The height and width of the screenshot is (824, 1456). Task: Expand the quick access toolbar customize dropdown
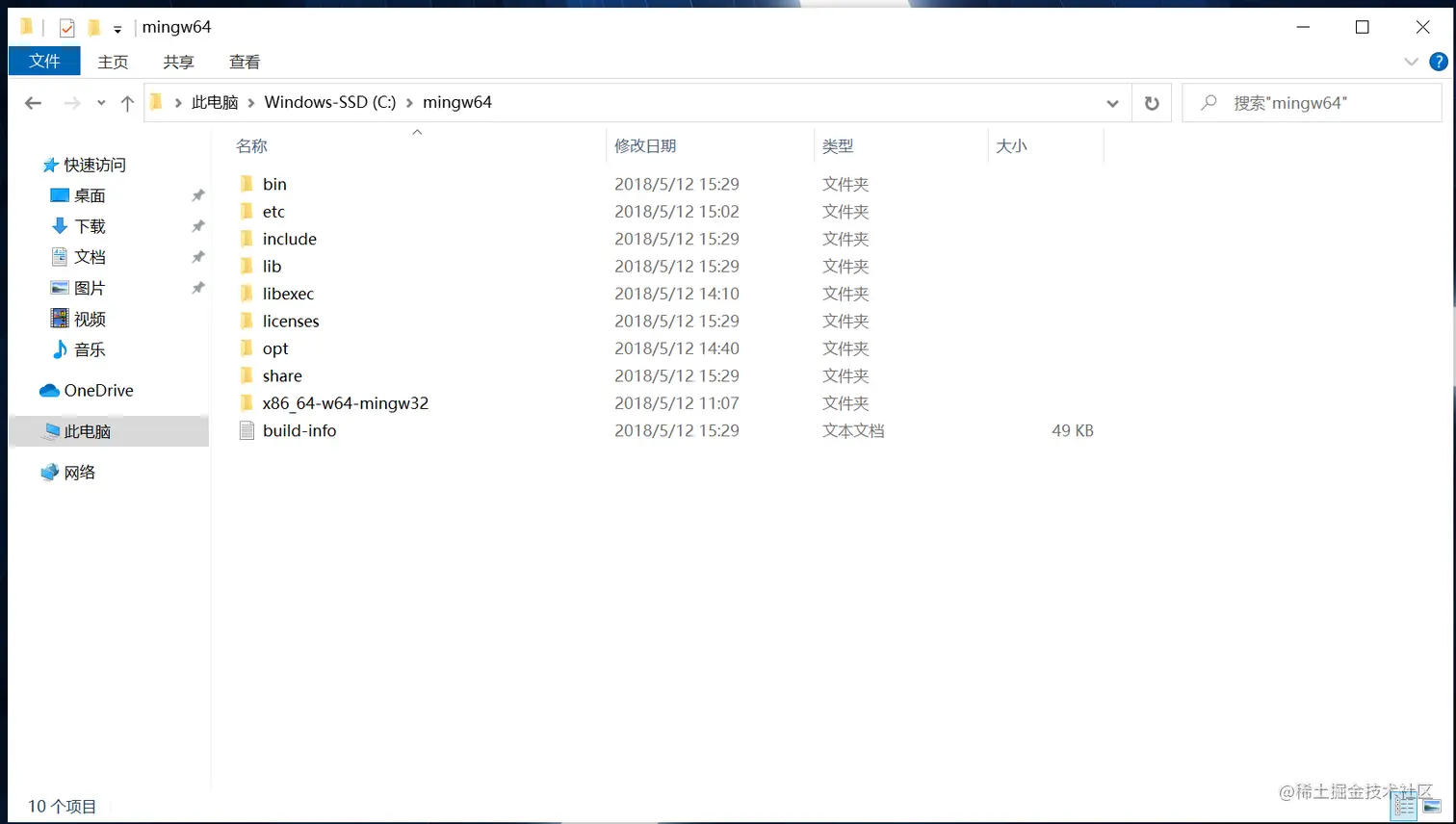pos(116,28)
